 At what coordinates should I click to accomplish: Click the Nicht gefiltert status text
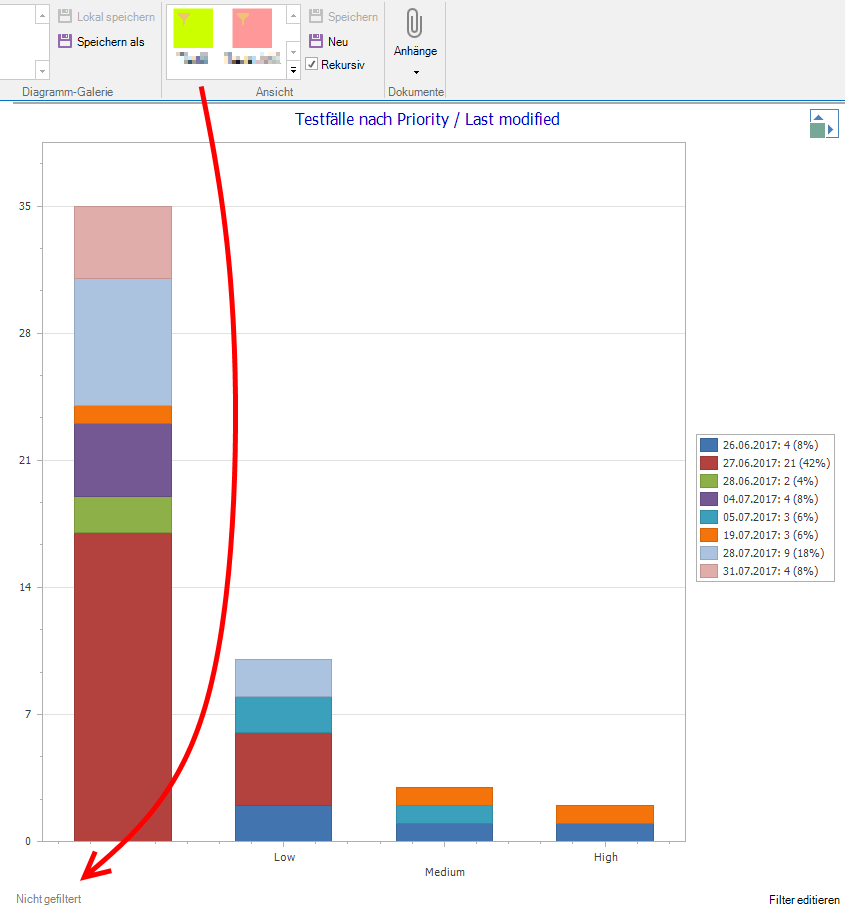49,899
